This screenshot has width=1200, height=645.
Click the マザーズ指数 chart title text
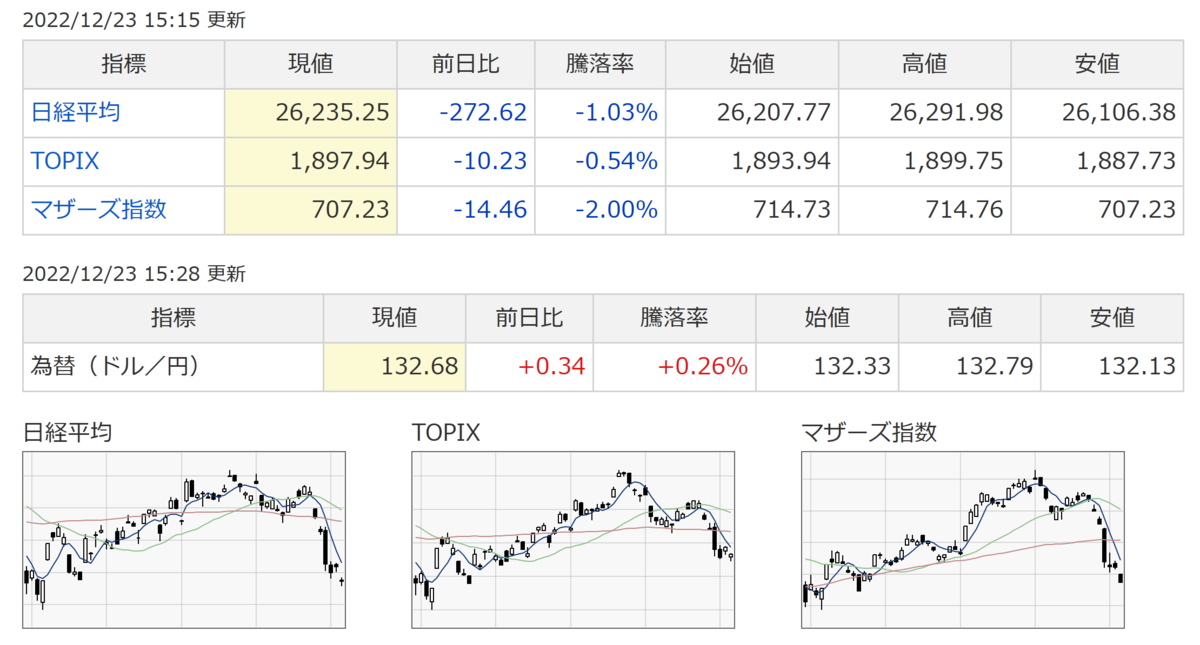click(x=869, y=432)
